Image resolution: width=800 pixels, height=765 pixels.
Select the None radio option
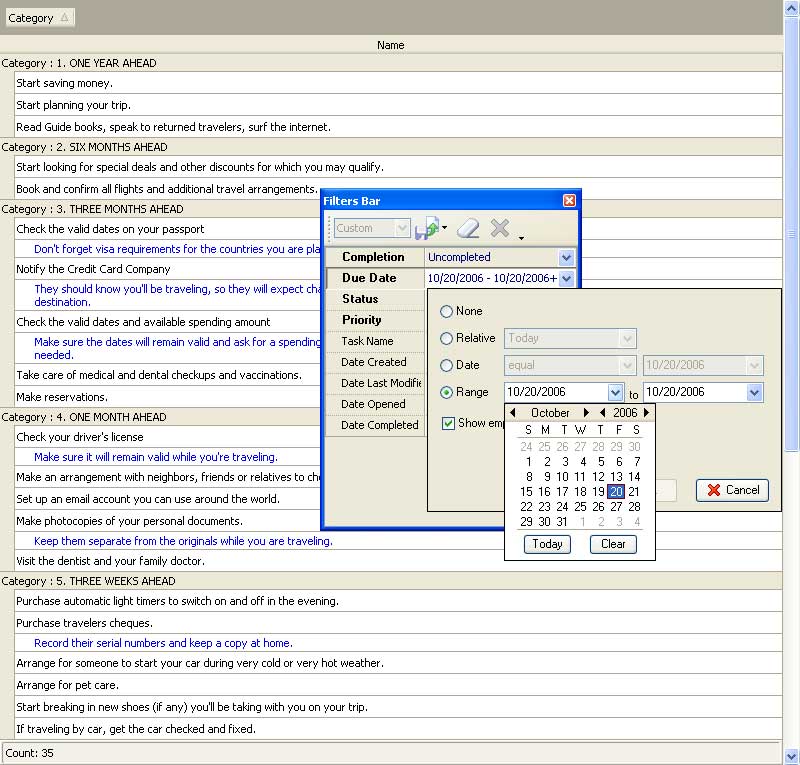447,312
